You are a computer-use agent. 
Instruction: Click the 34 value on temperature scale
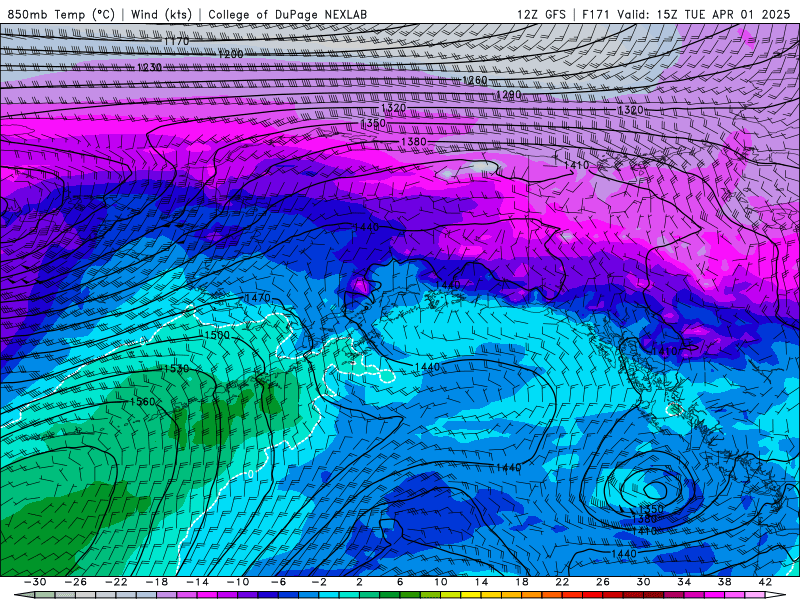[684, 582]
